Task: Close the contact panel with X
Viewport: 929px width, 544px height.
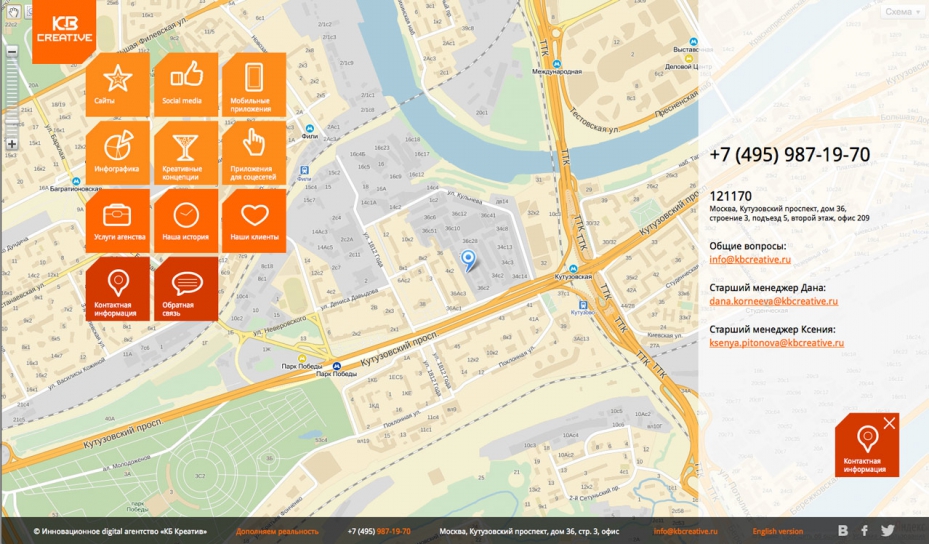Action: click(x=889, y=423)
